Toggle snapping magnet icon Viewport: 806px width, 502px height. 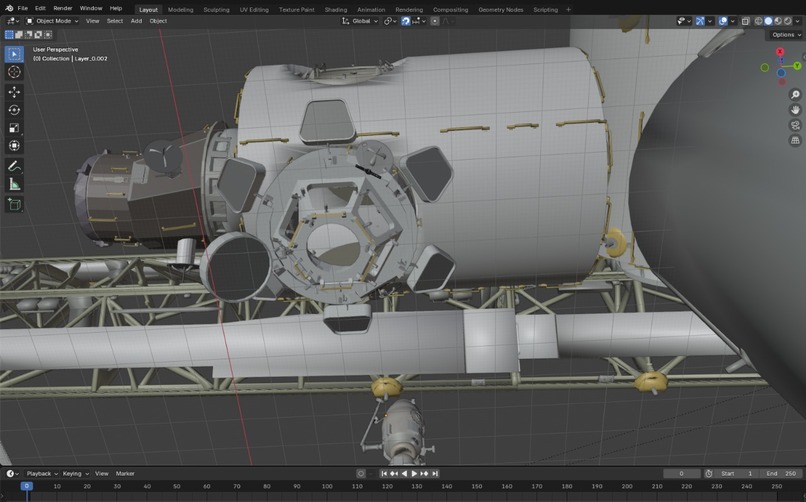coord(406,21)
